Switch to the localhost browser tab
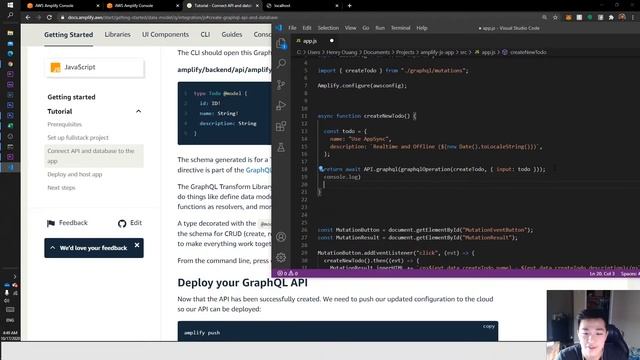Screen dimensions: 640x360 (x=302, y=6)
